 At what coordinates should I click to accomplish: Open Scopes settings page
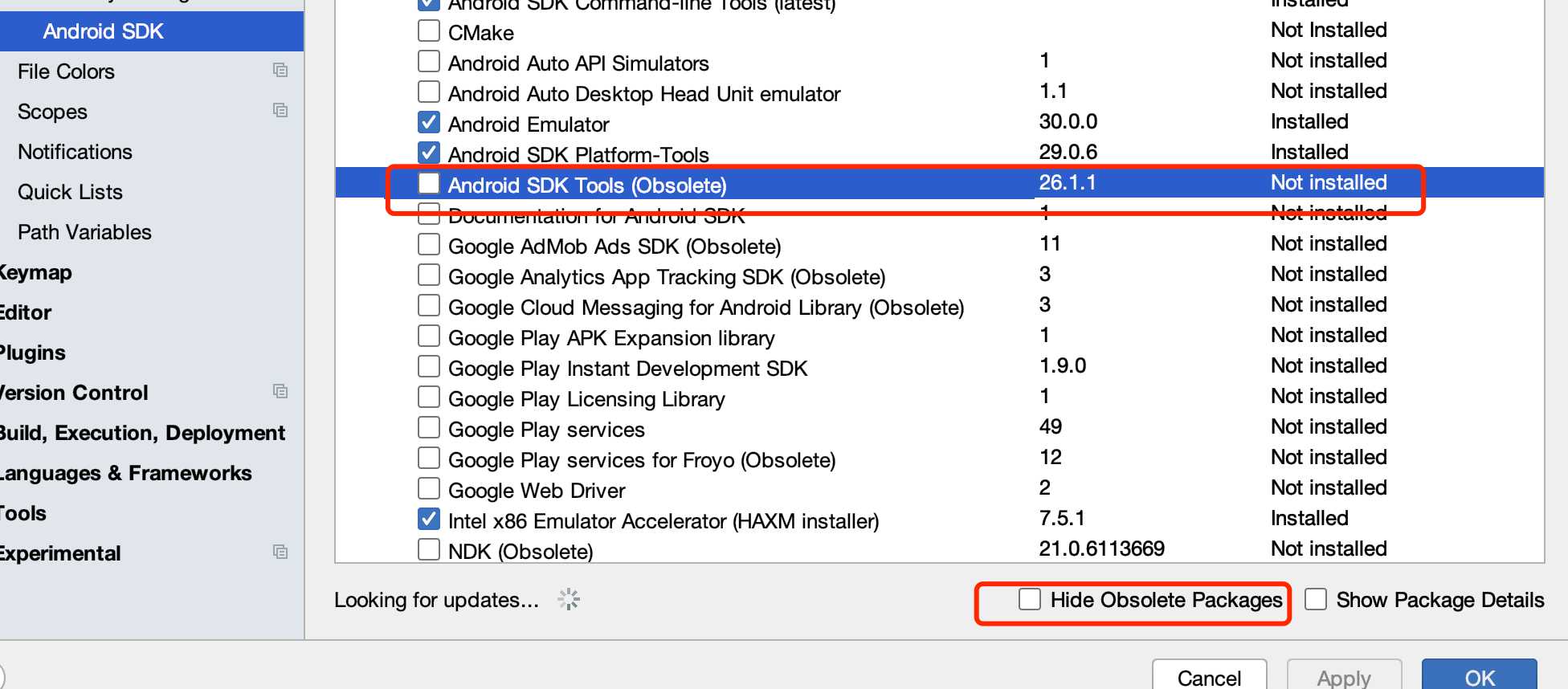click(52, 112)
